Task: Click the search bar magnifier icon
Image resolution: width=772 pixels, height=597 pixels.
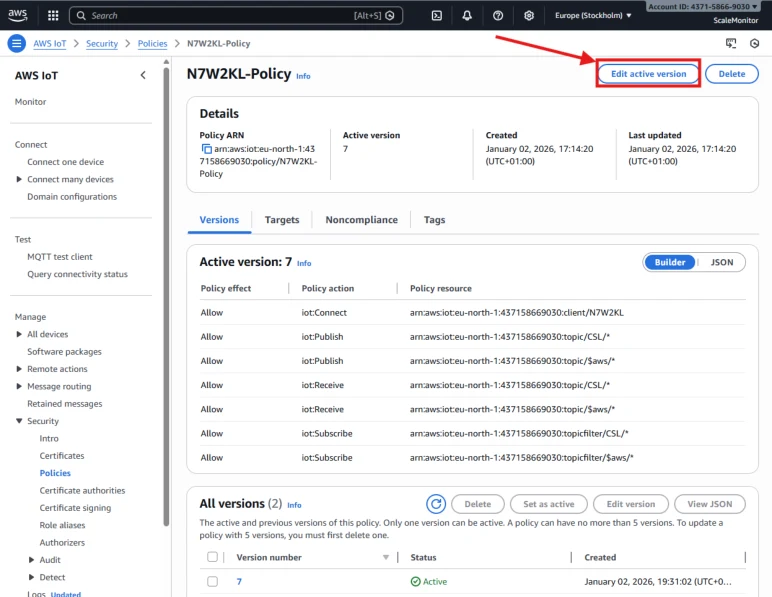Action: click(x=81, y=15)
